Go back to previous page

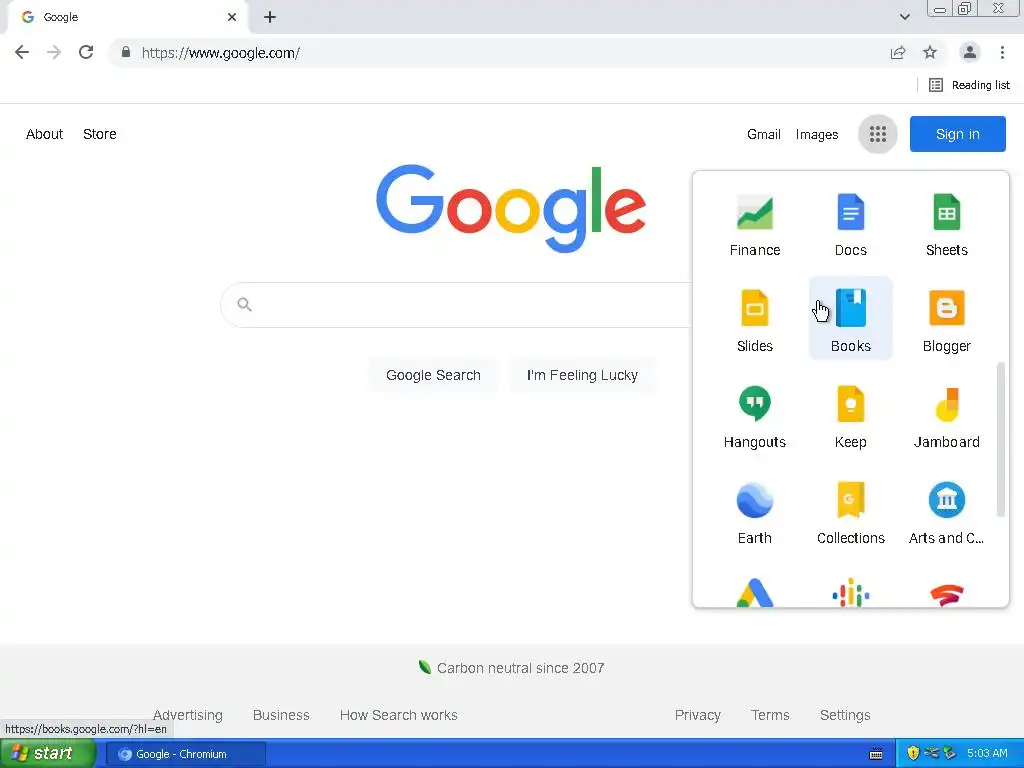coord(22,52)
